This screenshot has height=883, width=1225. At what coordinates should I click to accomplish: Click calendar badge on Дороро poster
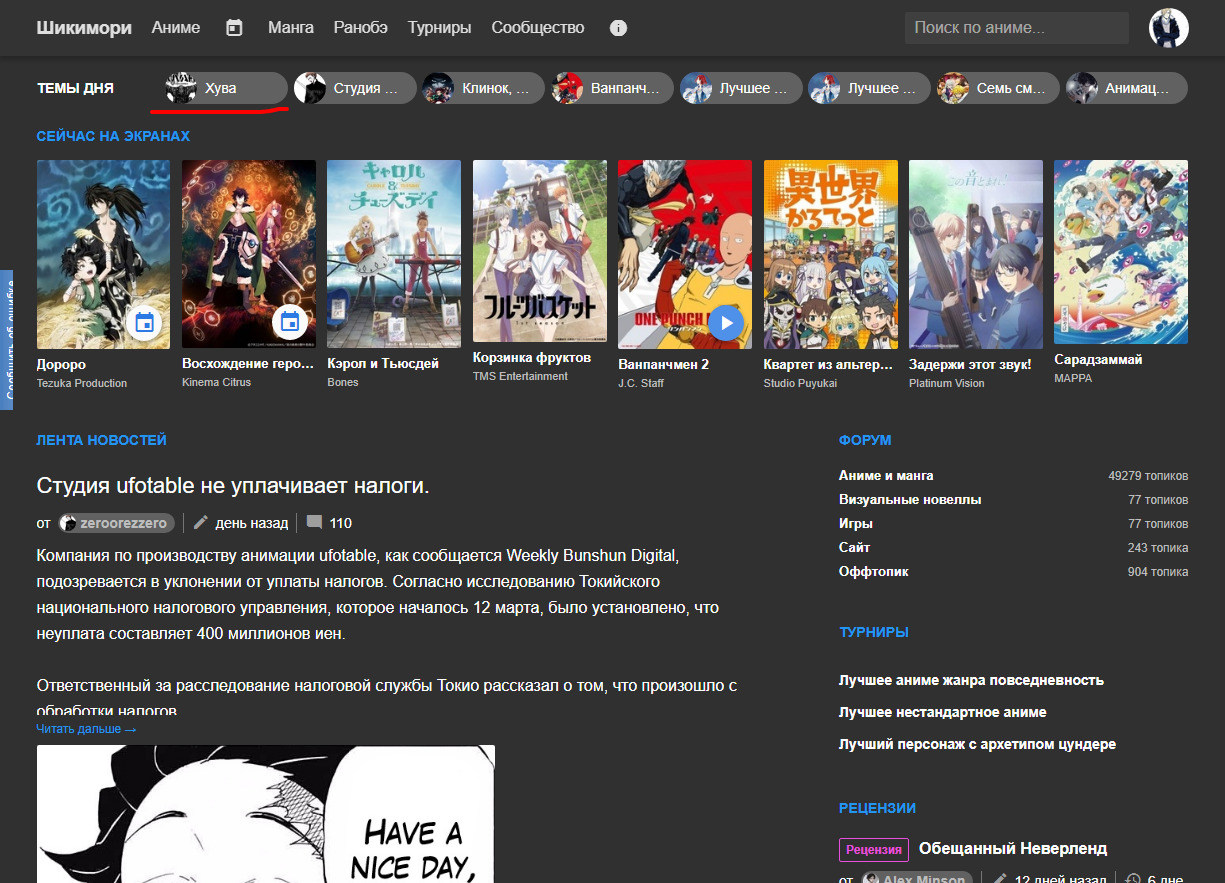pos(145,322)
